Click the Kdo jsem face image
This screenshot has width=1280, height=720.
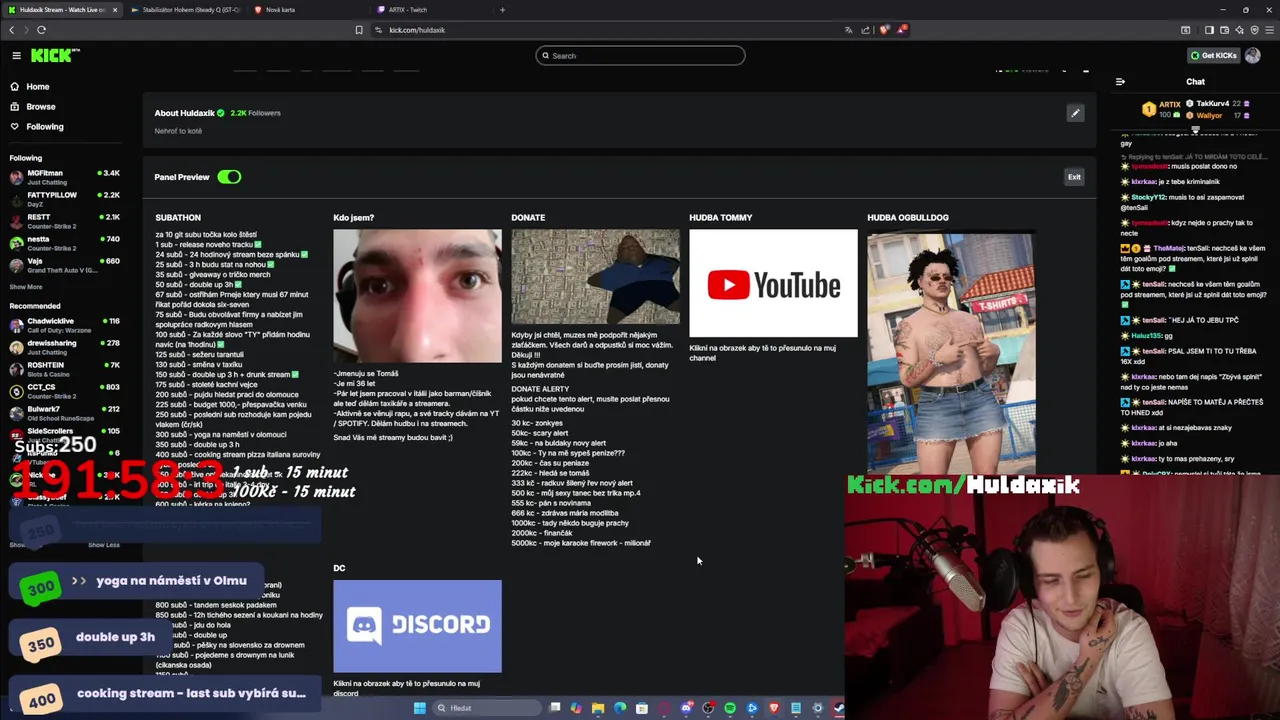tap(417, 296)
